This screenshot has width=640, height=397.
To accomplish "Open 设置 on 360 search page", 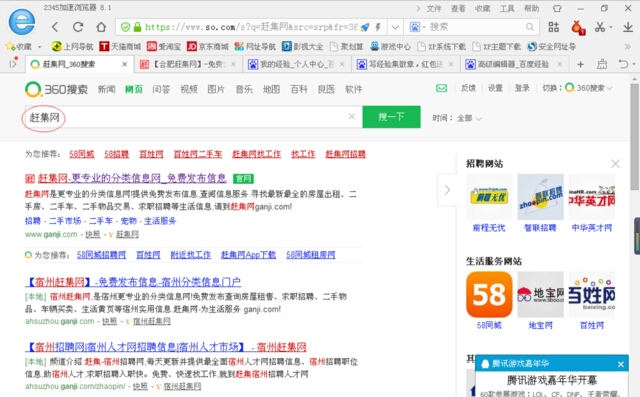I will pos(495,88).
